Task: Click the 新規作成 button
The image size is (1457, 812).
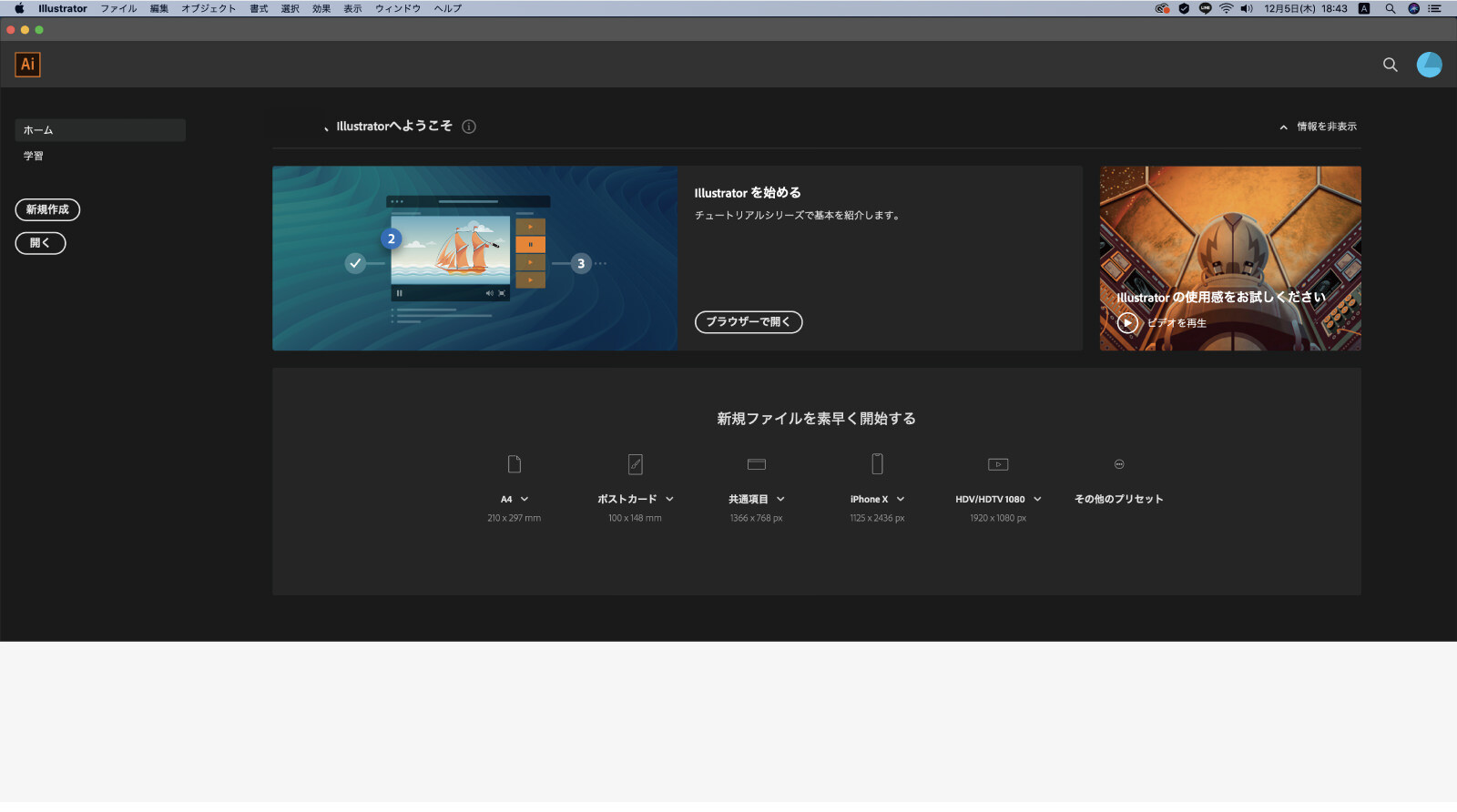Action: tap(47, 209)
